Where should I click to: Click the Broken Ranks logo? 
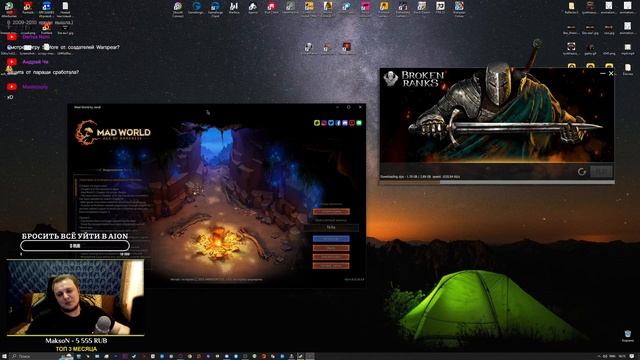[x=414, y=78]
